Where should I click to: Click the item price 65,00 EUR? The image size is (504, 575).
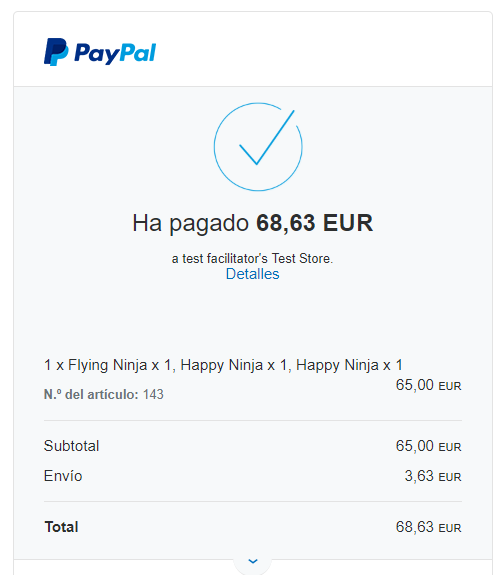pyautogui.click(x=428, y=385)
